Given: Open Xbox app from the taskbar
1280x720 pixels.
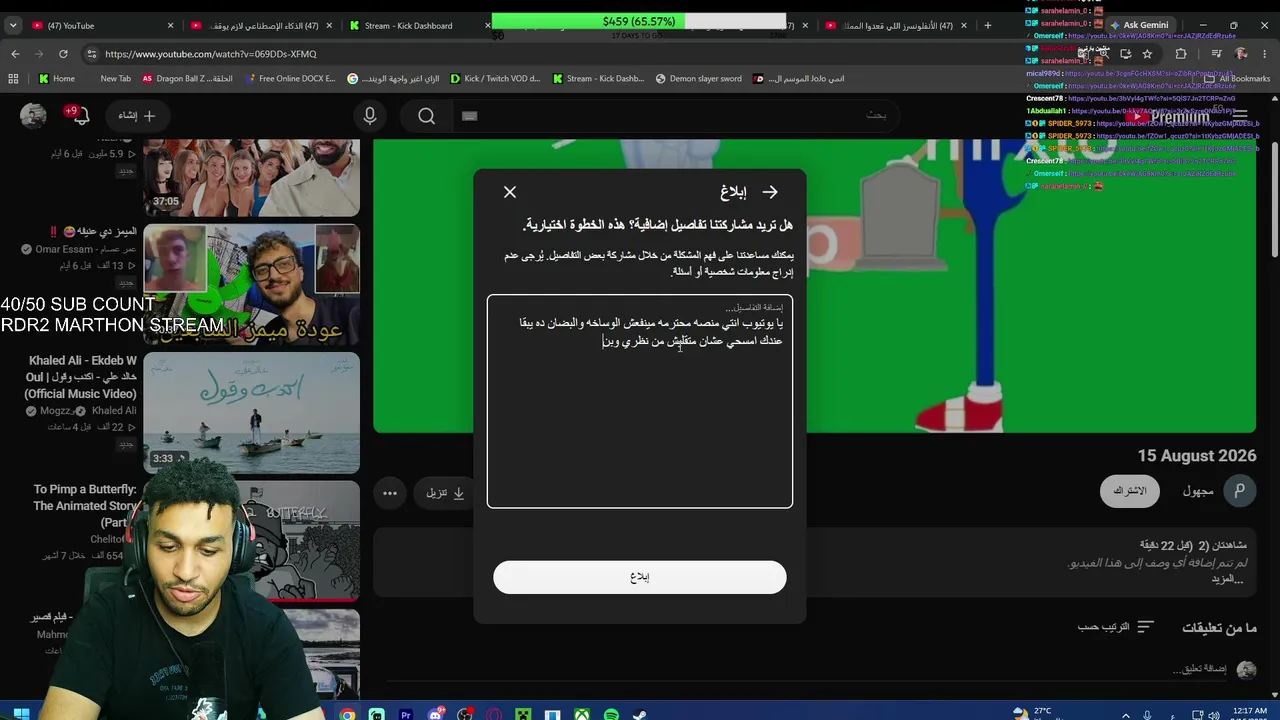Looking at the screenshot, I should click(582, 714).
